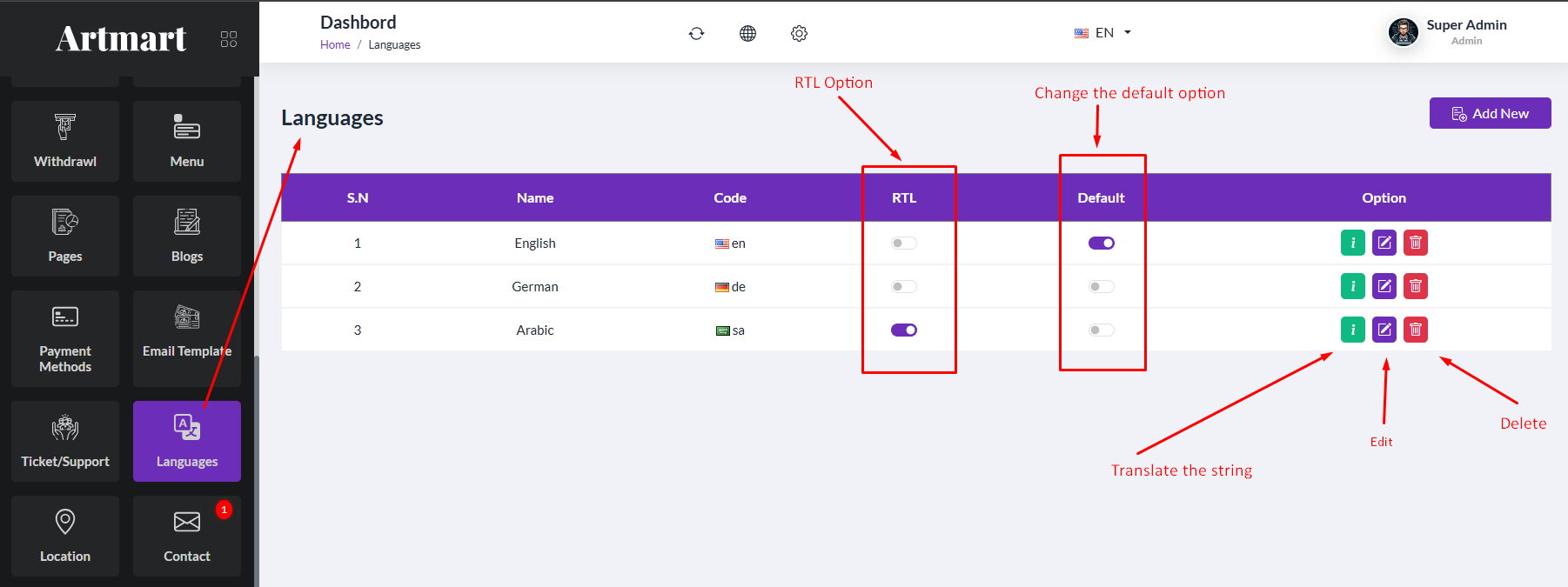Viewport: 1568px width, 587px height.
Task: Edit the German language entry
Action: click(x=1384, y=286)
